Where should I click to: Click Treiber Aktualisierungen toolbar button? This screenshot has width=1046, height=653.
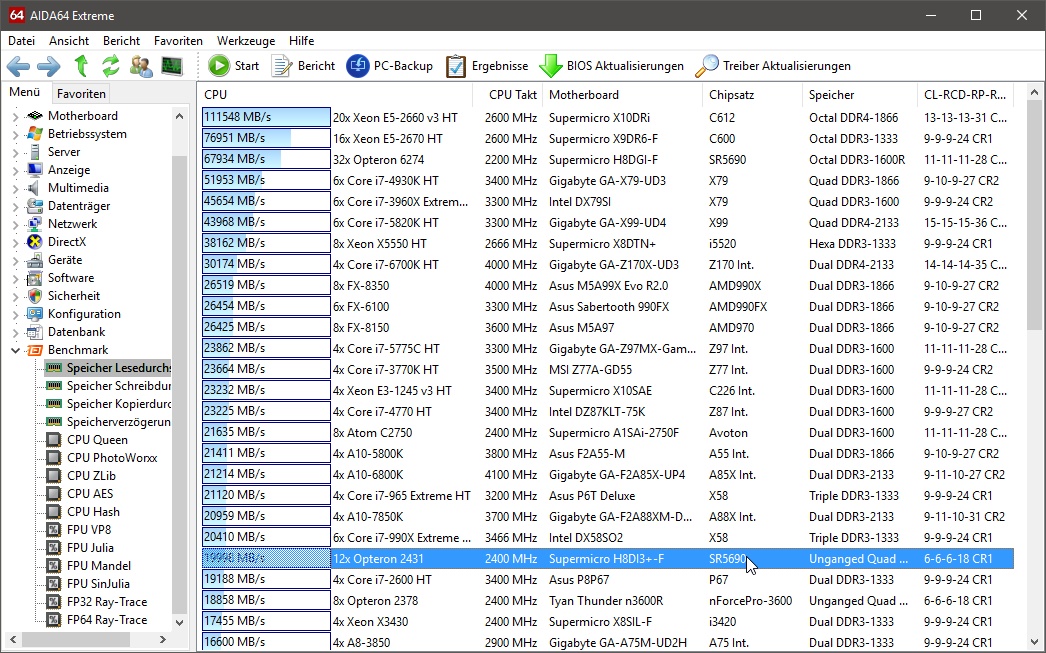click(773, 66)
